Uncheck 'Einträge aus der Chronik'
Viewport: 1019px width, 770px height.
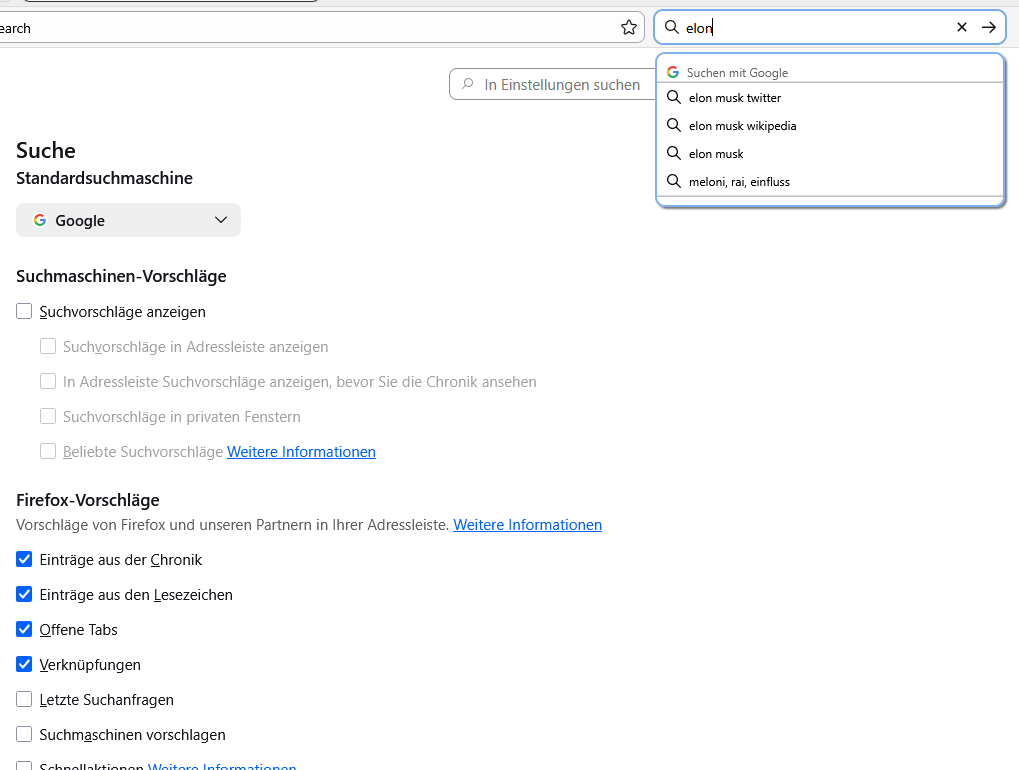24,559
